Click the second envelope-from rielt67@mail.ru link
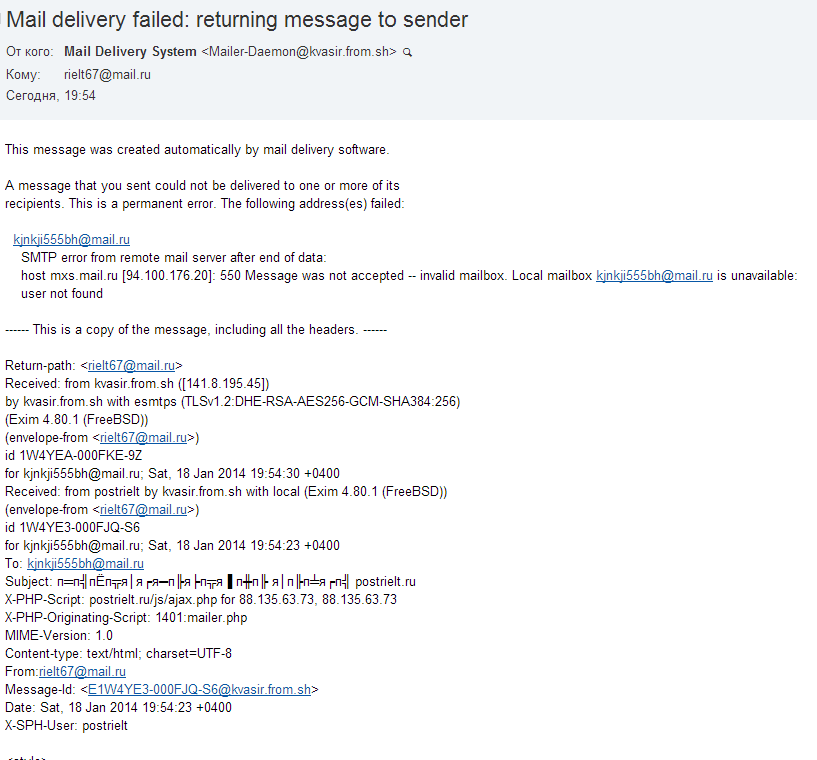Image resolution: width=817 pixels, height=760 pixels. click(143, 509)
